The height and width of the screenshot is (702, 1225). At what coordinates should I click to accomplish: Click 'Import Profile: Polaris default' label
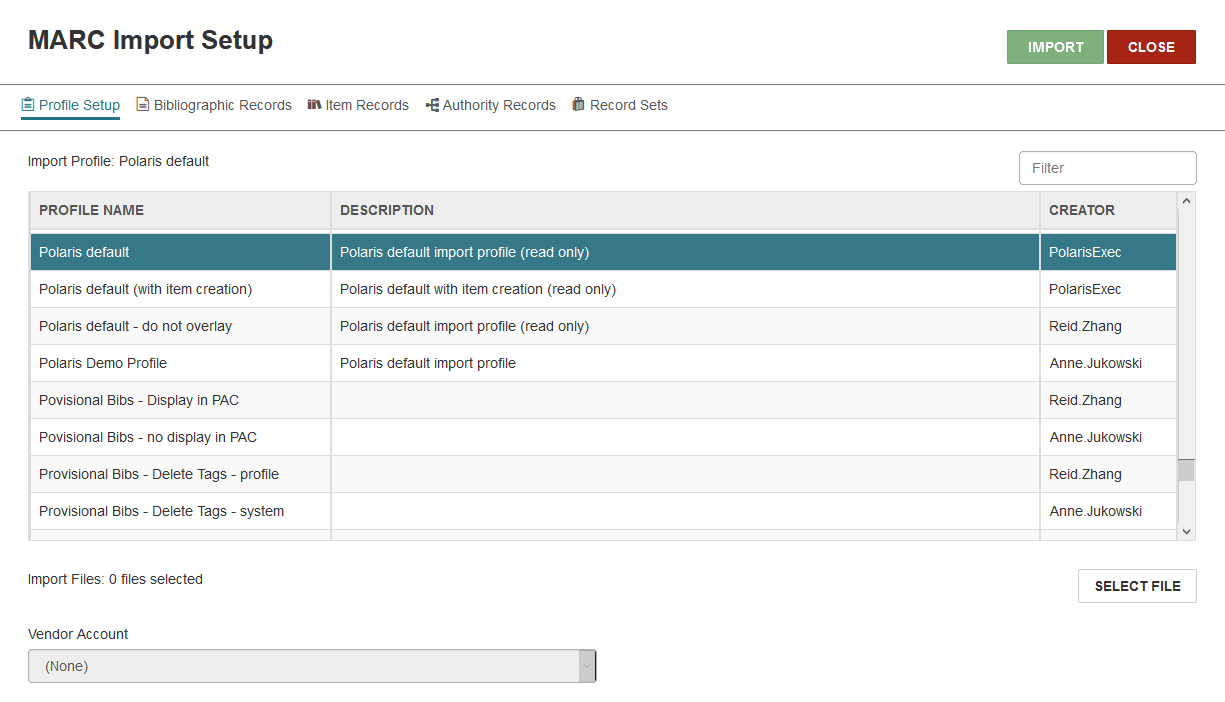point(118,161)
